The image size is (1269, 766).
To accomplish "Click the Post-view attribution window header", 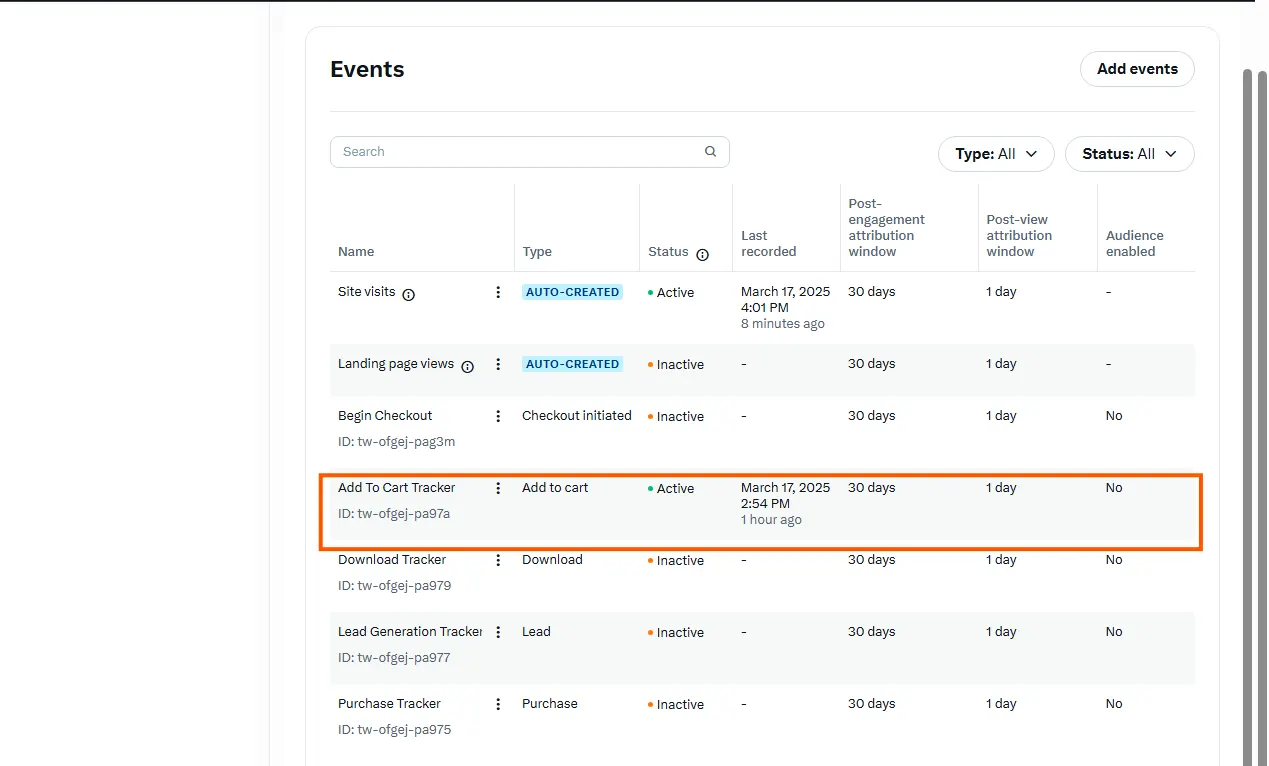I will click(1019, 236).
